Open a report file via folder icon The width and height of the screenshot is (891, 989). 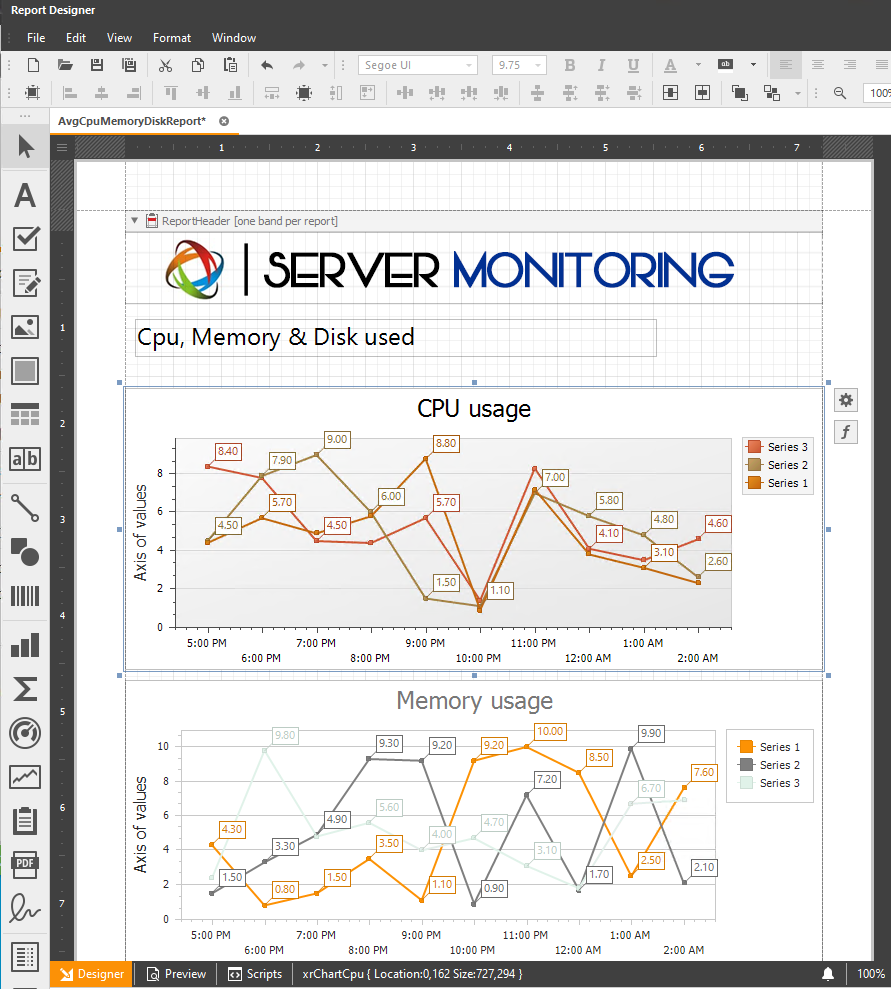(x=65, y=65)
